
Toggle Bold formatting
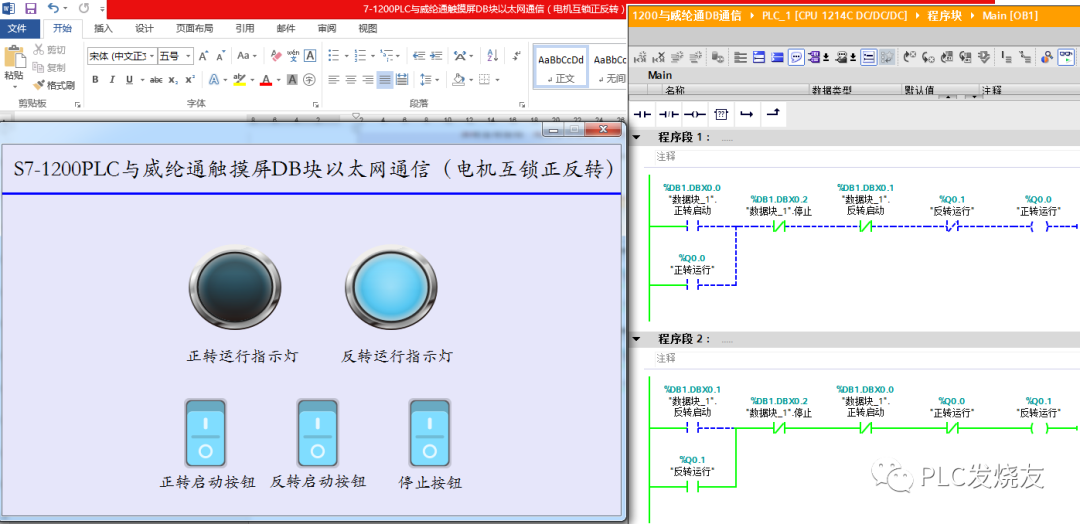(95, 80)
